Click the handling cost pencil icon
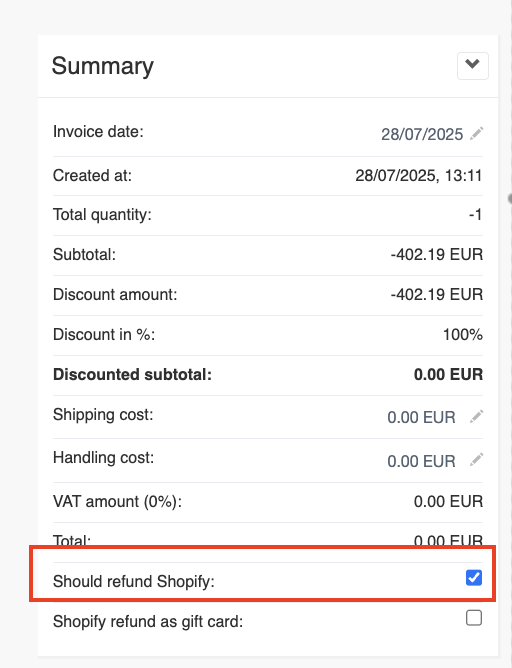 coord(476,460)
